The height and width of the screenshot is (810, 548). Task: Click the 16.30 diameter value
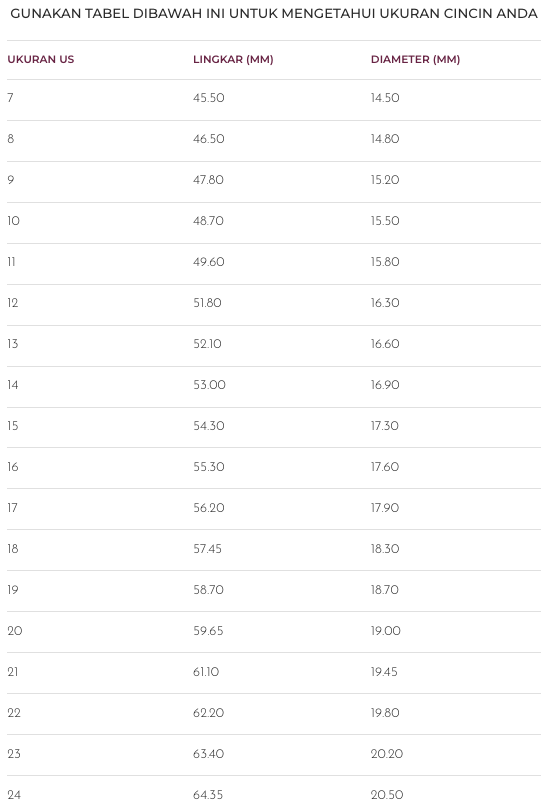385,303
